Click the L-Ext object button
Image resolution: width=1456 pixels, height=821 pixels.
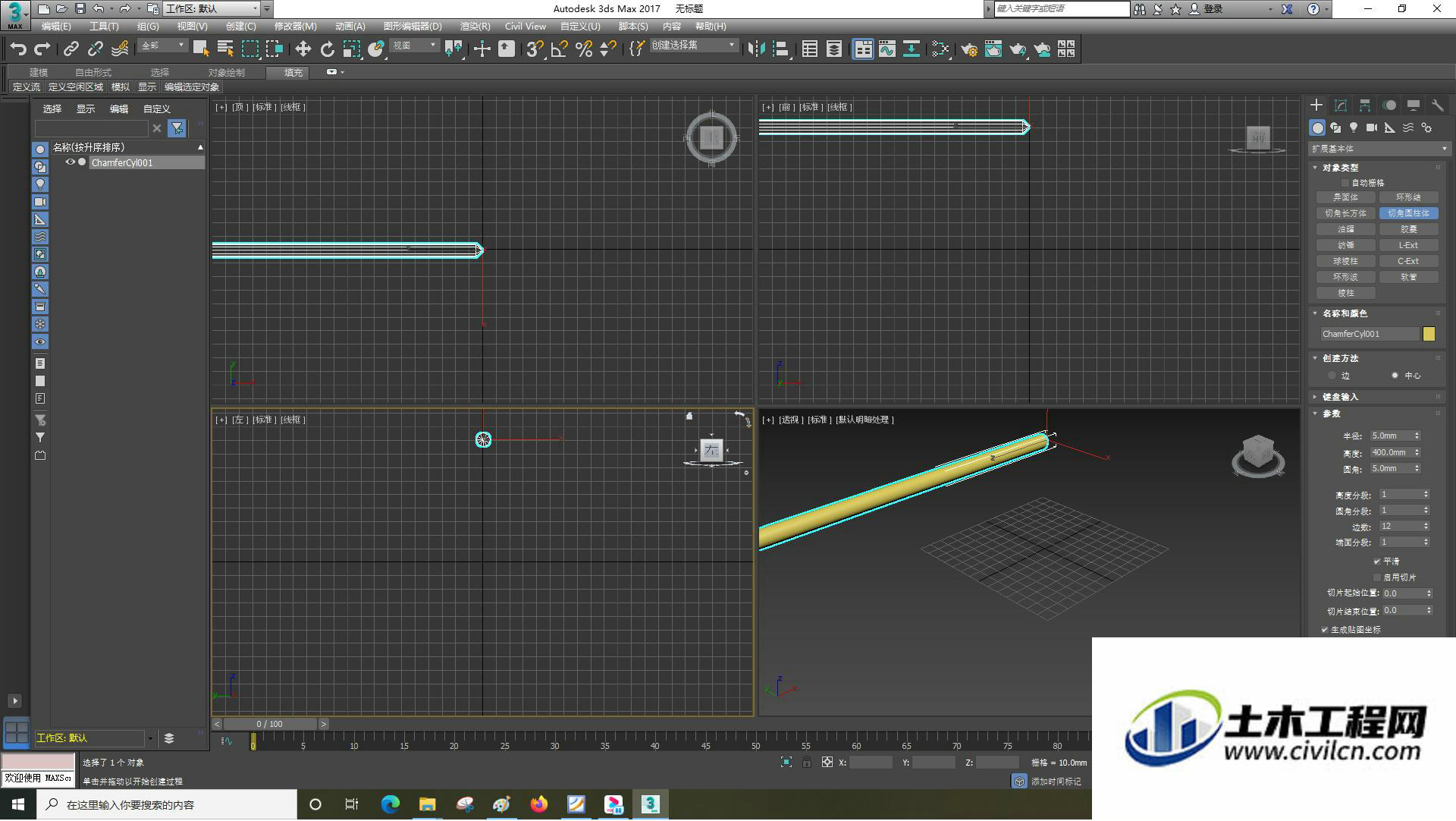click(x=1408, y=246)
